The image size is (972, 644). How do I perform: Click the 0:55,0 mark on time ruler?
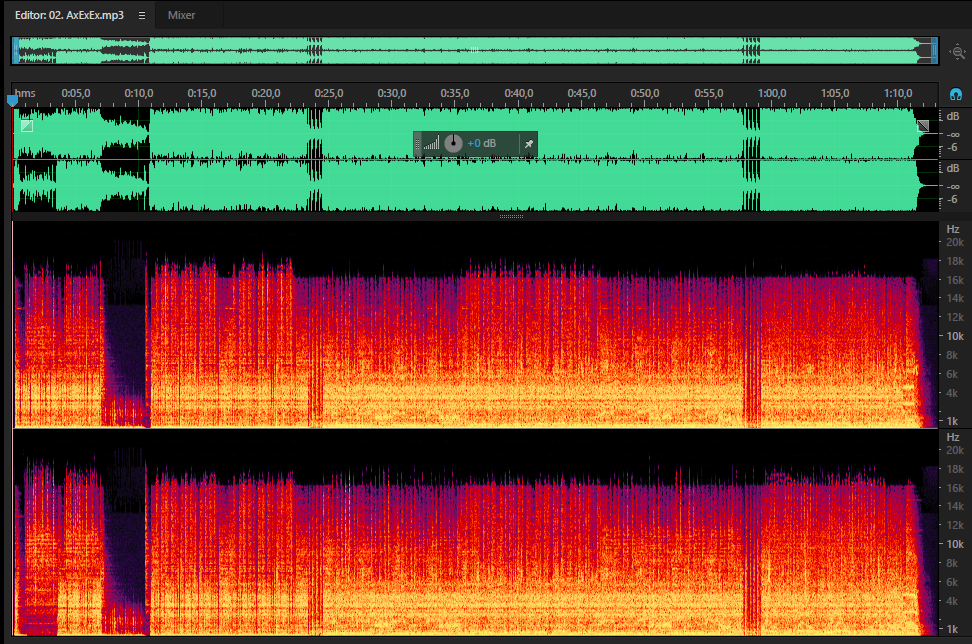709,93
